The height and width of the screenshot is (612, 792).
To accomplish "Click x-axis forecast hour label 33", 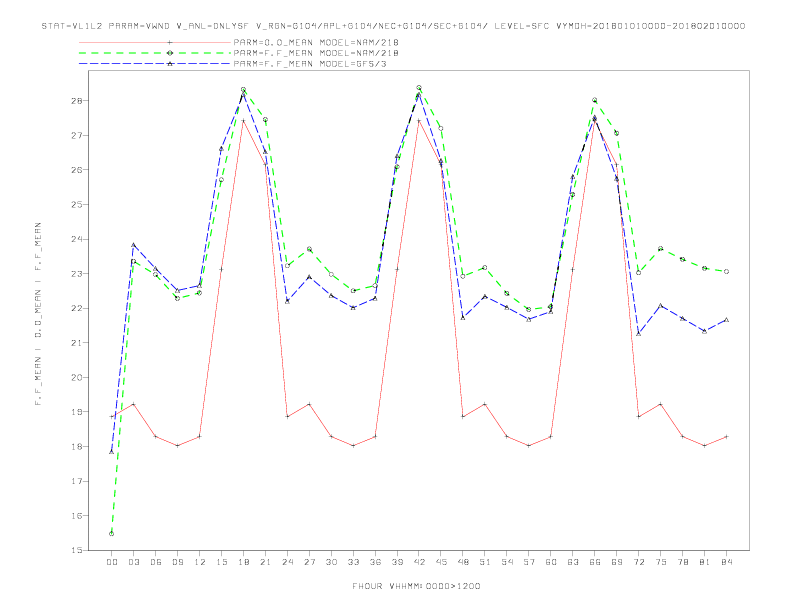I will point(353,562).
